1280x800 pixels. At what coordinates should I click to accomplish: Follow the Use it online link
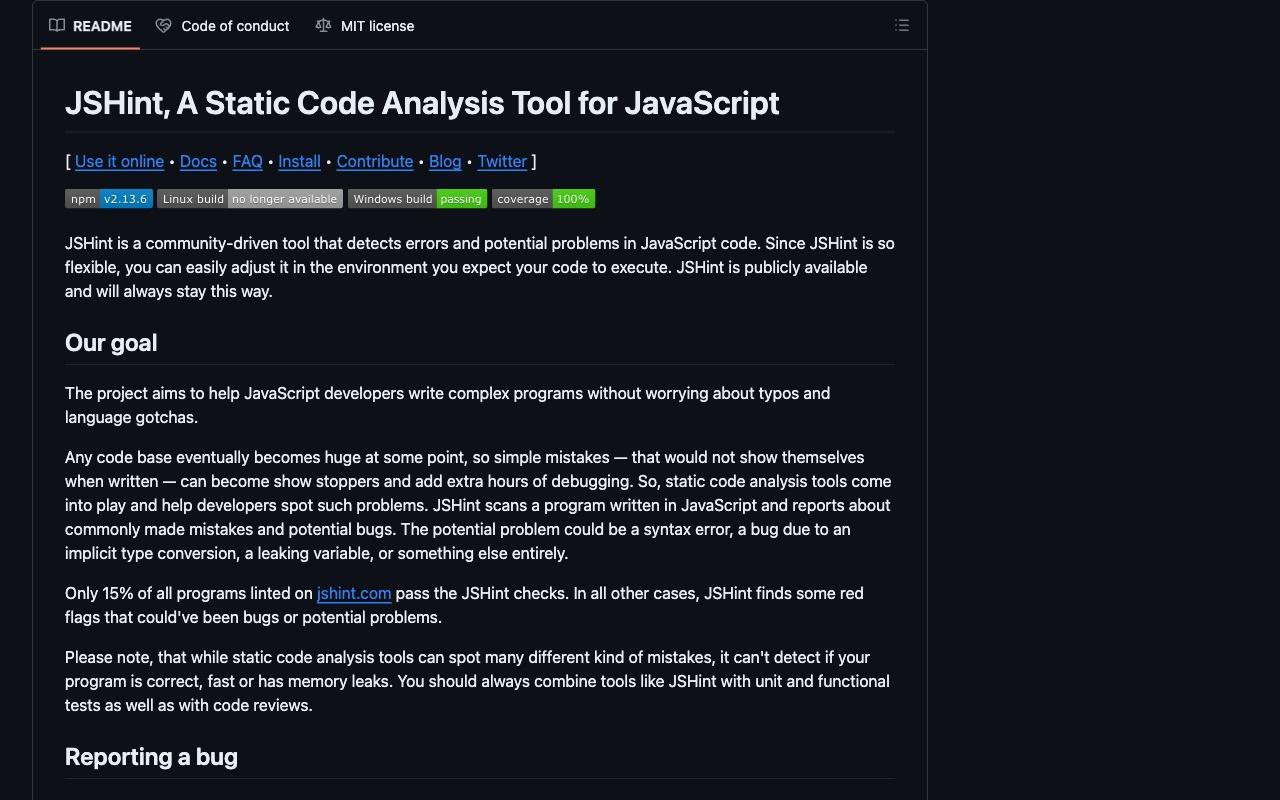119,161
